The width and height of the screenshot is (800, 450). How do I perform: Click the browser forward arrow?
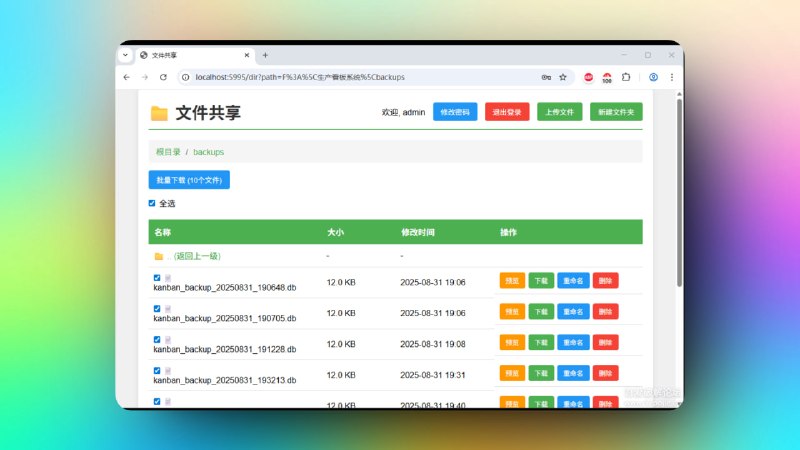[x=145, y=77]
